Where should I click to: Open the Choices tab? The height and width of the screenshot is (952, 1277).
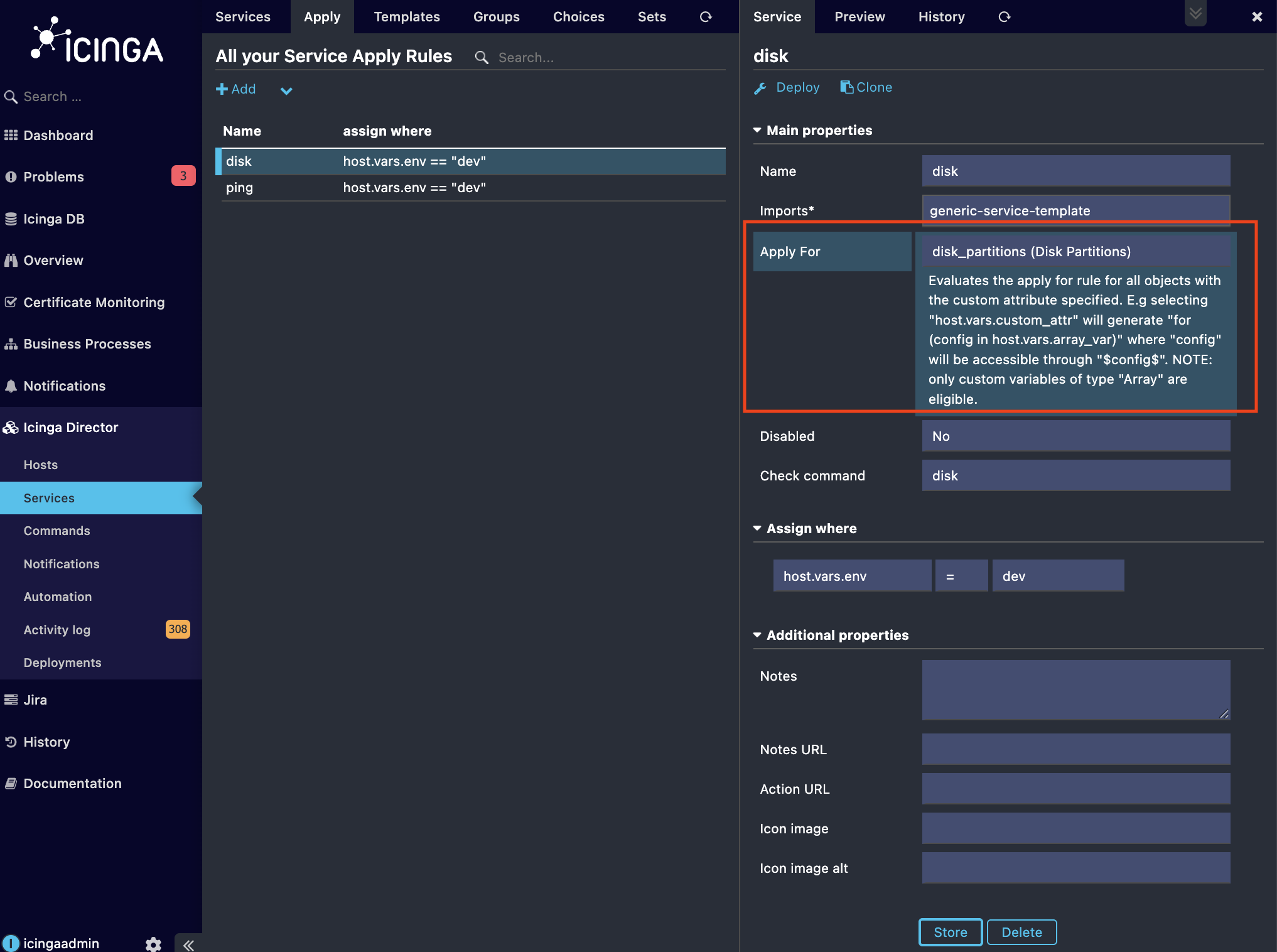(x=579, y=17)
